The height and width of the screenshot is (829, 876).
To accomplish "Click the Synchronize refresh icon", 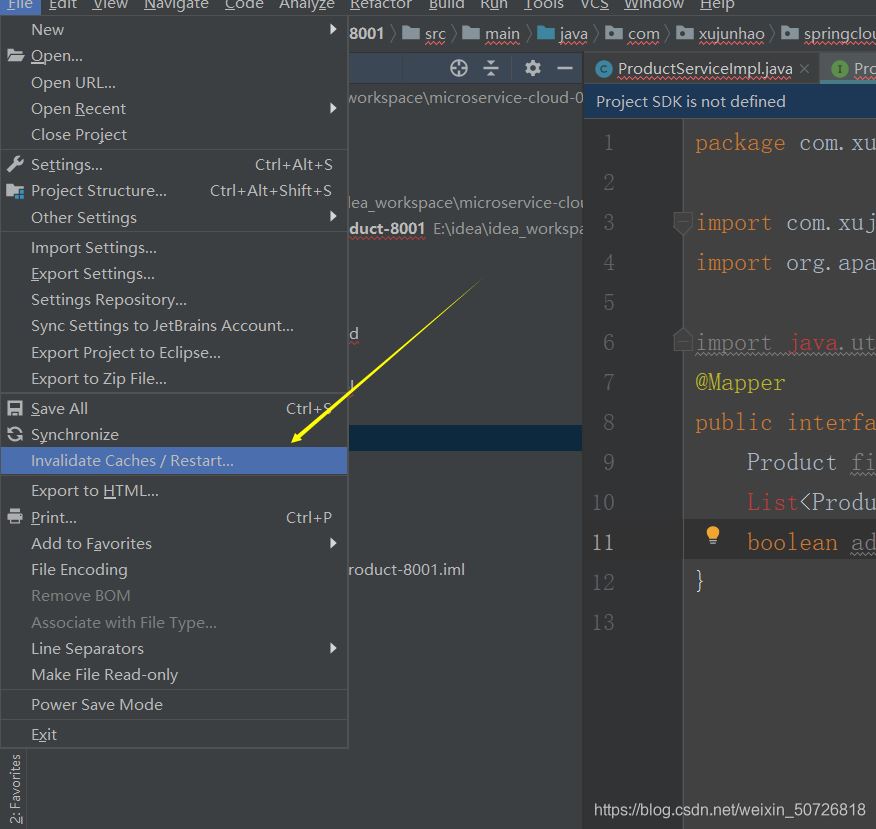I will 16,435.
